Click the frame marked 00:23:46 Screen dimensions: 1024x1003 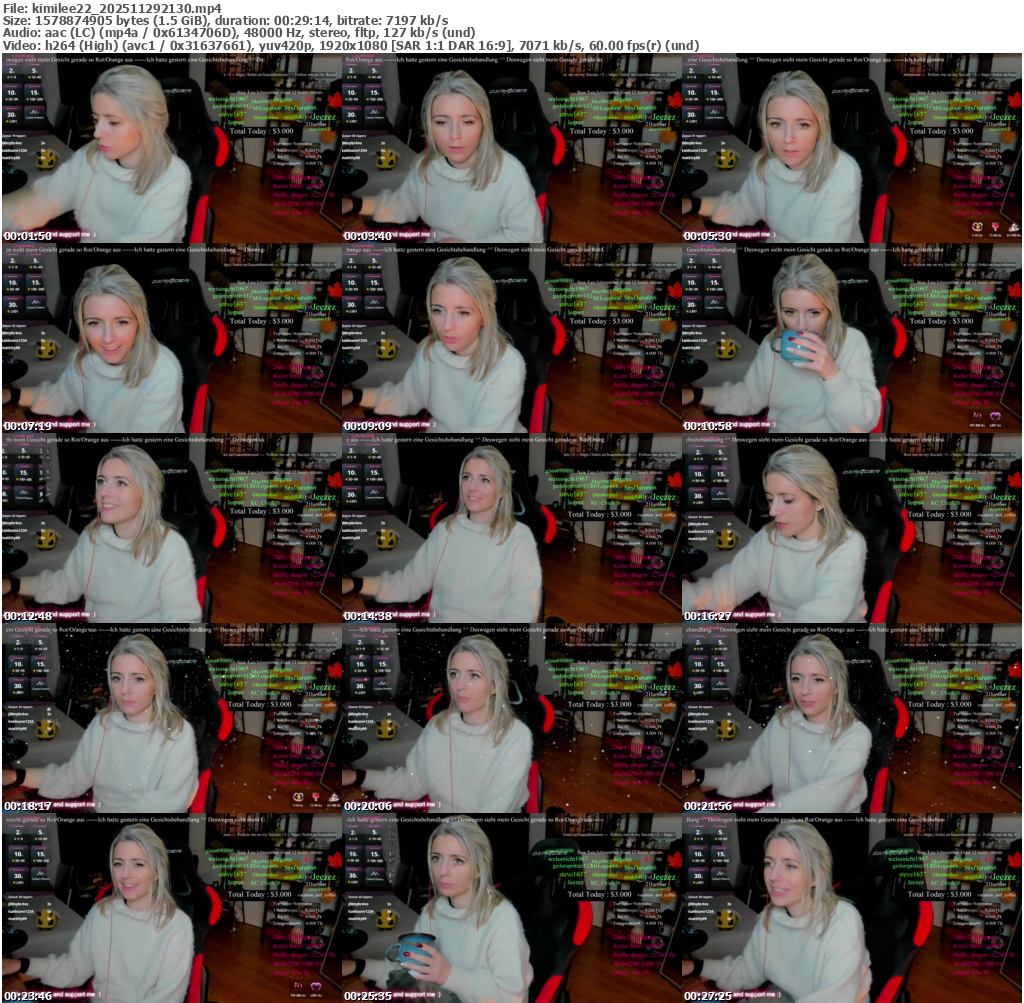172,908
